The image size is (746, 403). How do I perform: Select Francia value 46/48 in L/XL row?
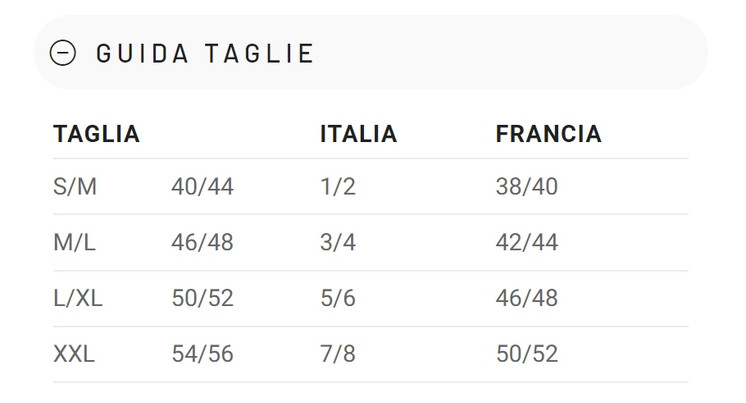click(526, 298)
